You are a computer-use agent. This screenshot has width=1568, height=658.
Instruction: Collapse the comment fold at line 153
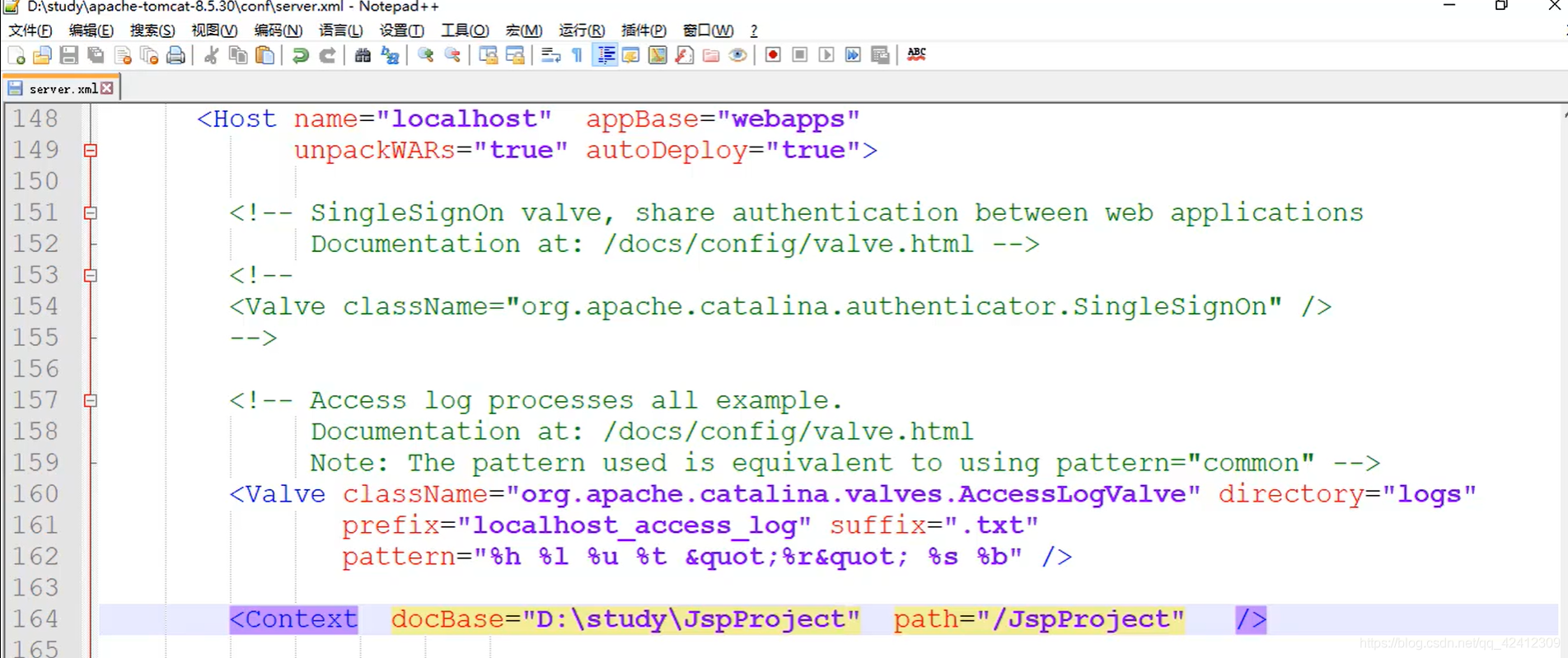91,276
